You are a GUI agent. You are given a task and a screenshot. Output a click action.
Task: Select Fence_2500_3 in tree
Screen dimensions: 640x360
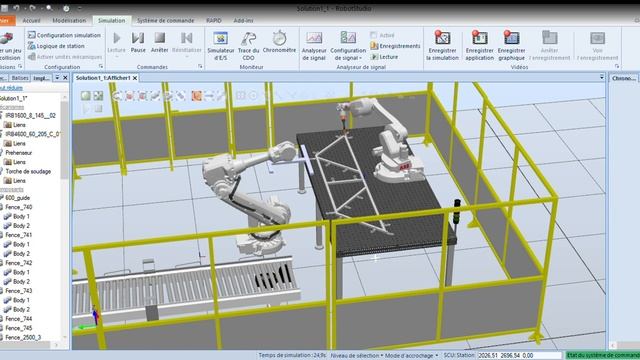coord(23,338)
